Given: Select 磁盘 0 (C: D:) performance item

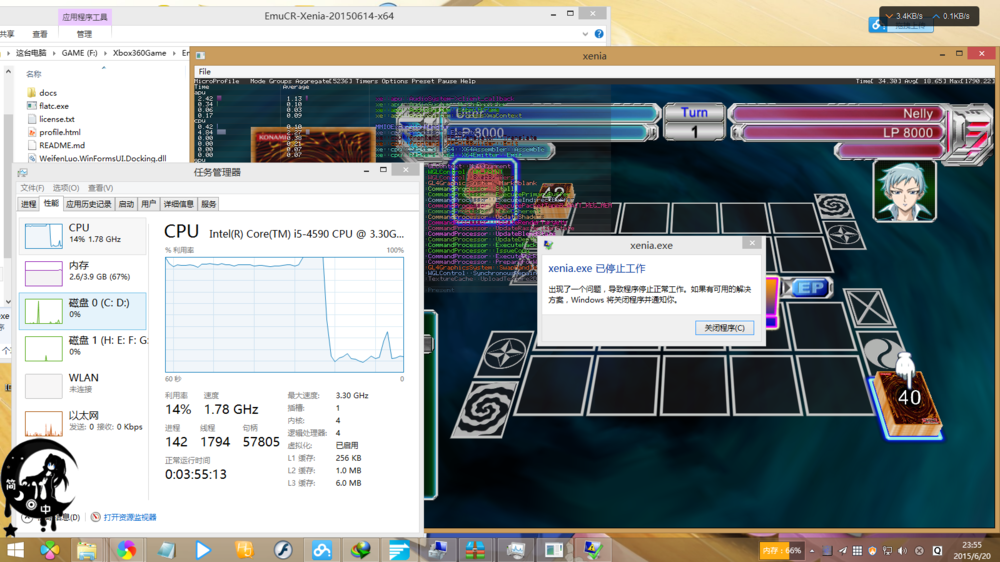Looking at the screenshot, I should point(83,311).
